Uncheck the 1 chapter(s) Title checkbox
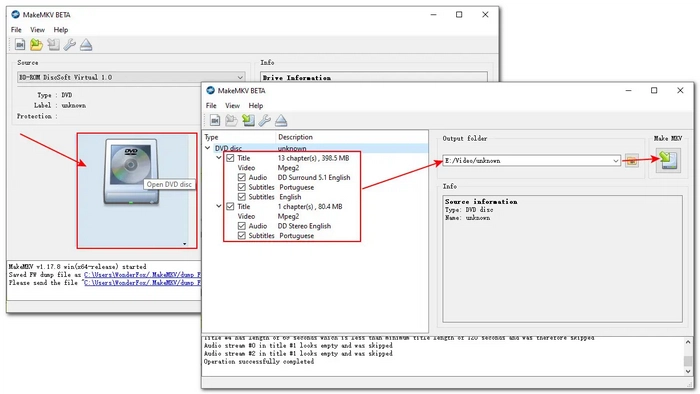 pos(230,207)
